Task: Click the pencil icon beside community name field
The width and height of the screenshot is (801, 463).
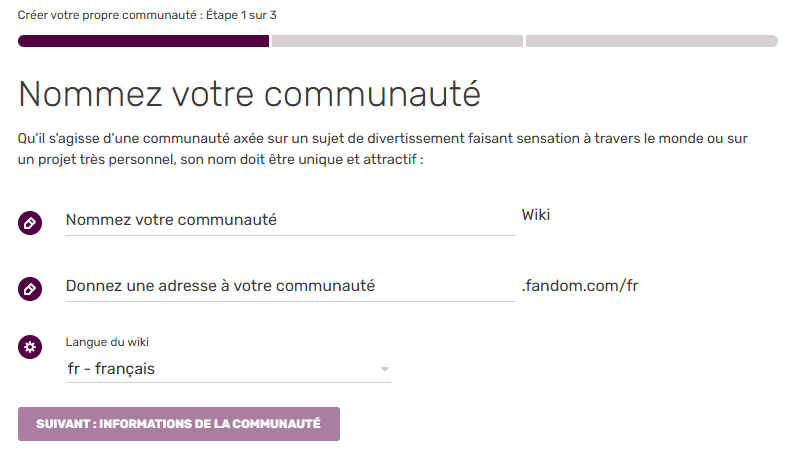Action: 30,223
